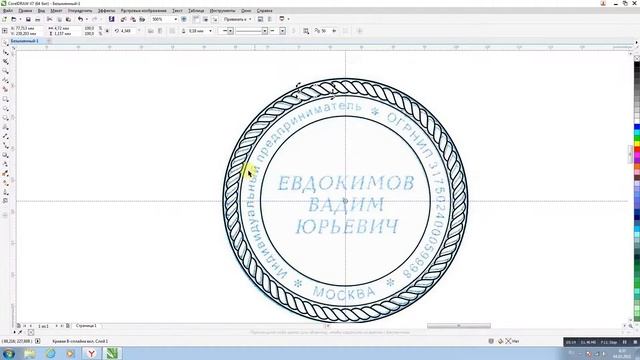Click the Import icon
The width and height of the screenshot is (640, 360).
[x=123, y=19]
